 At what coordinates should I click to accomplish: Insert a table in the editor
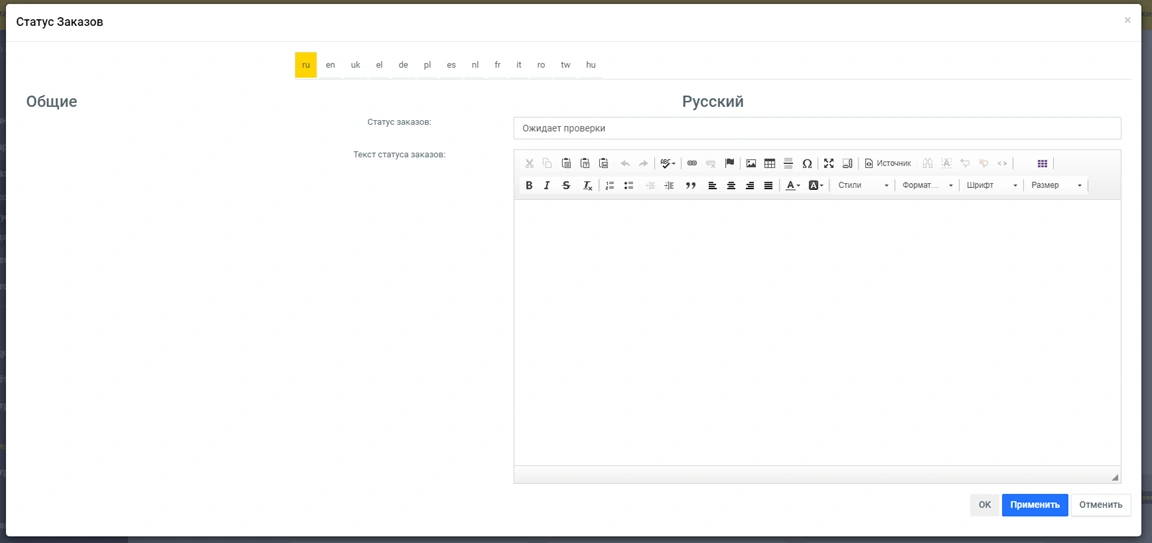[769, 163]
